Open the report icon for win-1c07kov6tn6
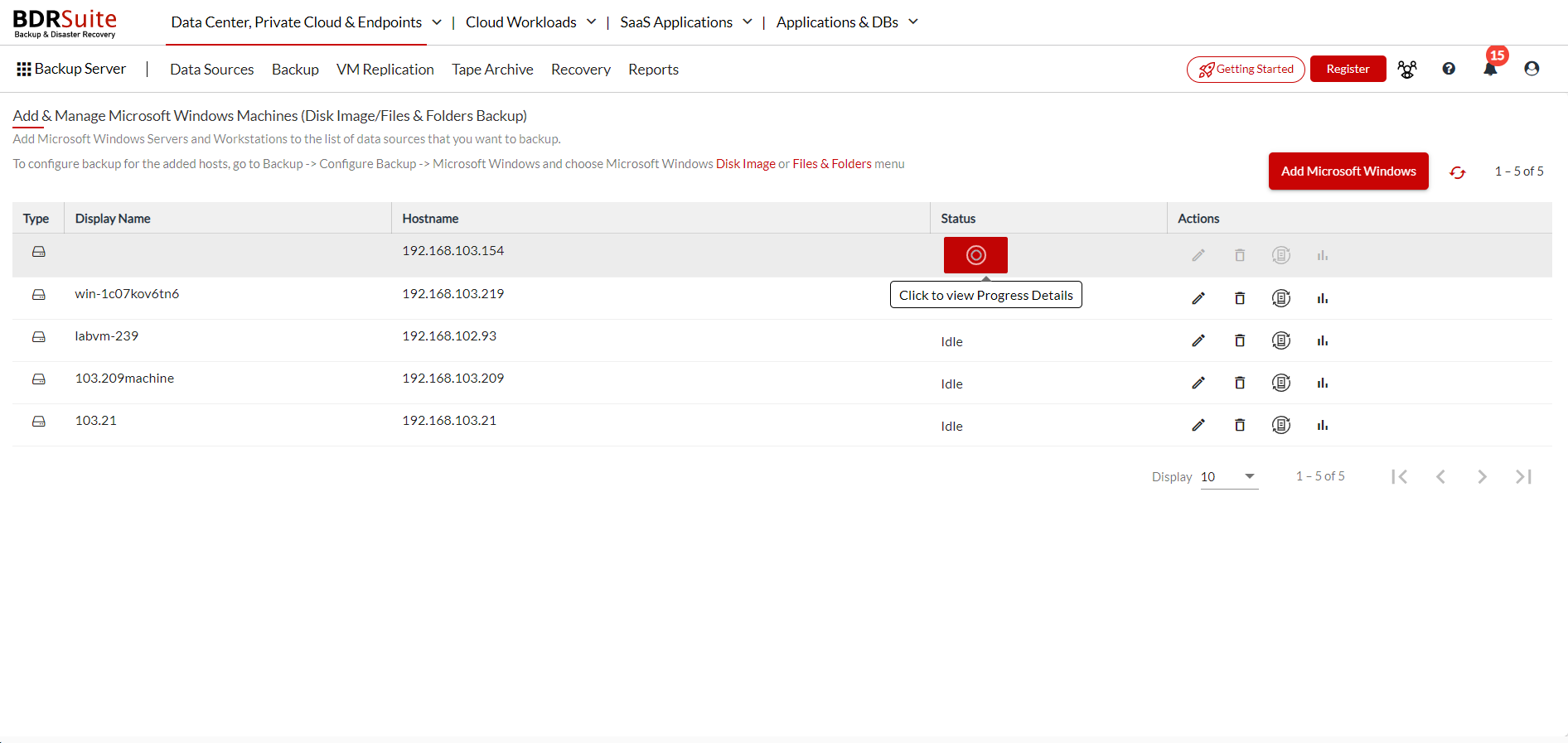This screenshot has width=1568, height=743. tap(1281, 298)
